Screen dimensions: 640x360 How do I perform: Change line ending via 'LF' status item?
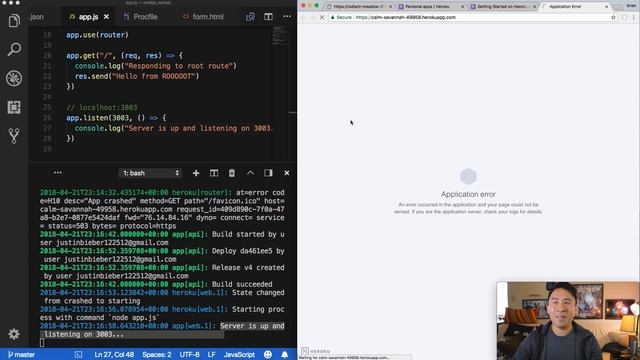click(211, 355)
